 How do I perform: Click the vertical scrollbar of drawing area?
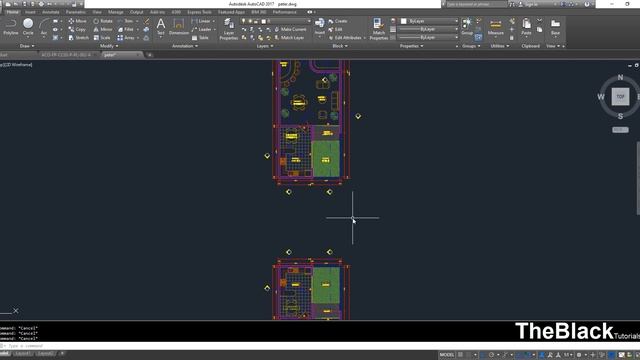pyautogui.click(x=638, y=178)
